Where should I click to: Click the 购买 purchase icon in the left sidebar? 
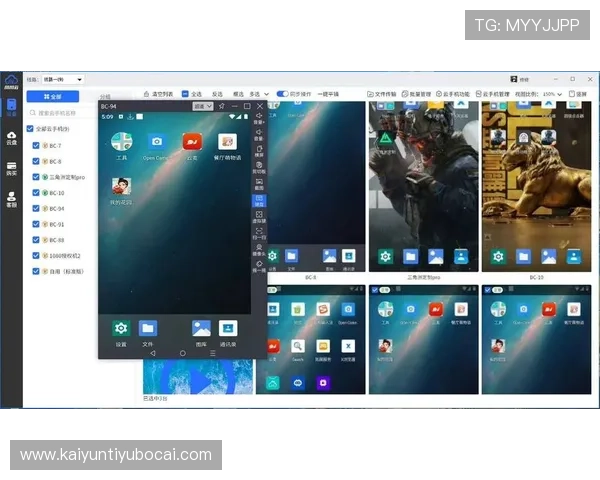click(11, 168)
